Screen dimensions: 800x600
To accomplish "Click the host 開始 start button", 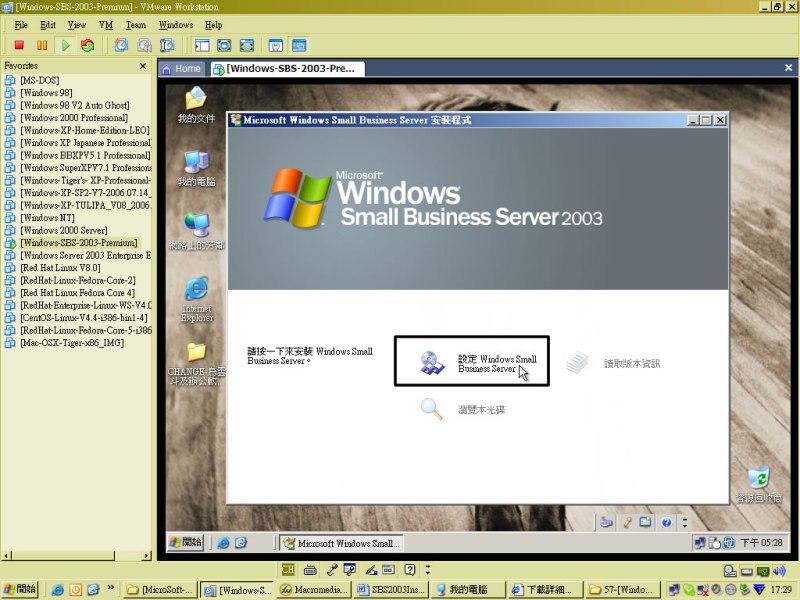I will pyautogui.click(x=20, y=589).
